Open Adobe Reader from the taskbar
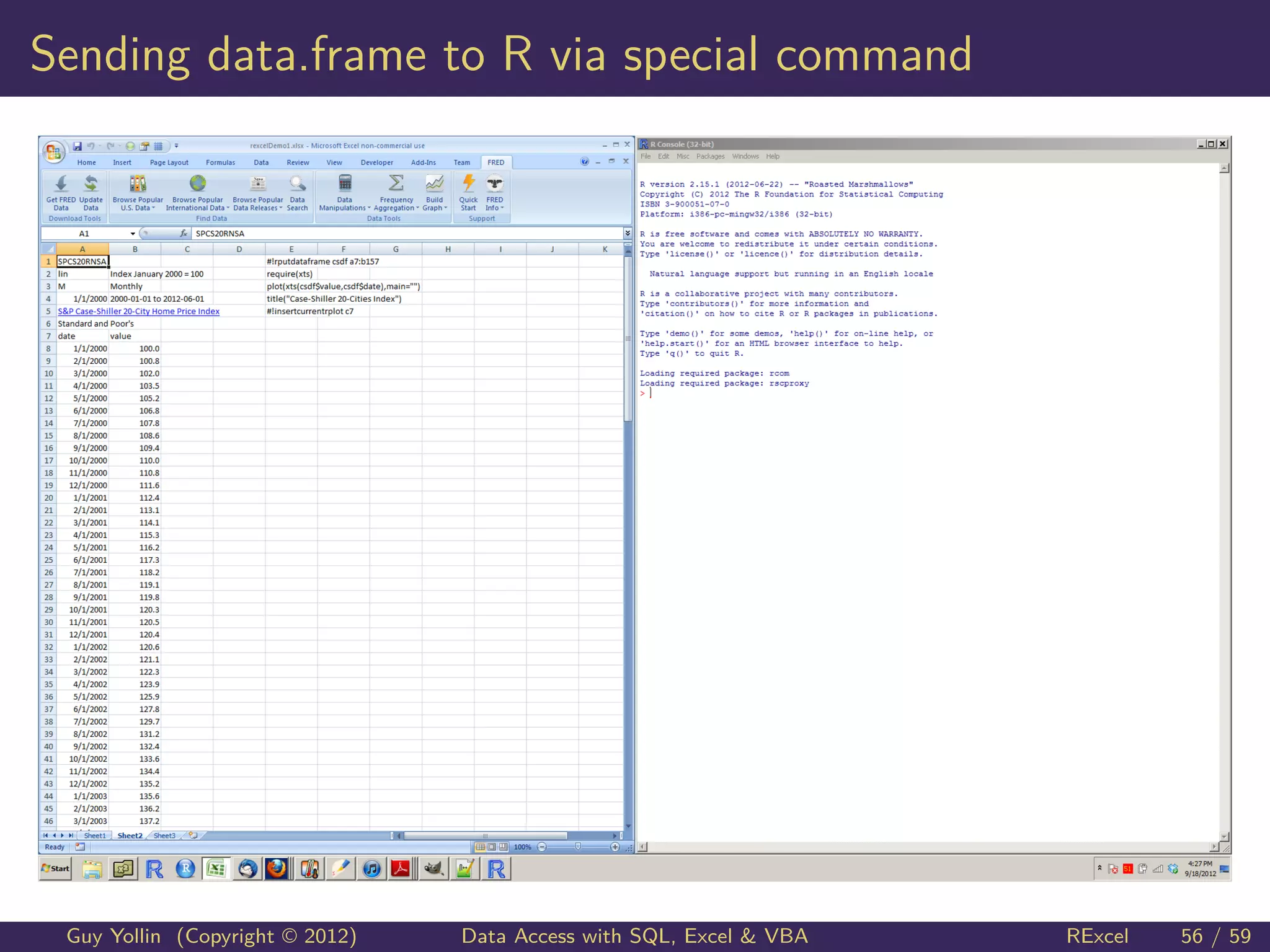Screen dimensions: 1270x952 coord(401,868)
